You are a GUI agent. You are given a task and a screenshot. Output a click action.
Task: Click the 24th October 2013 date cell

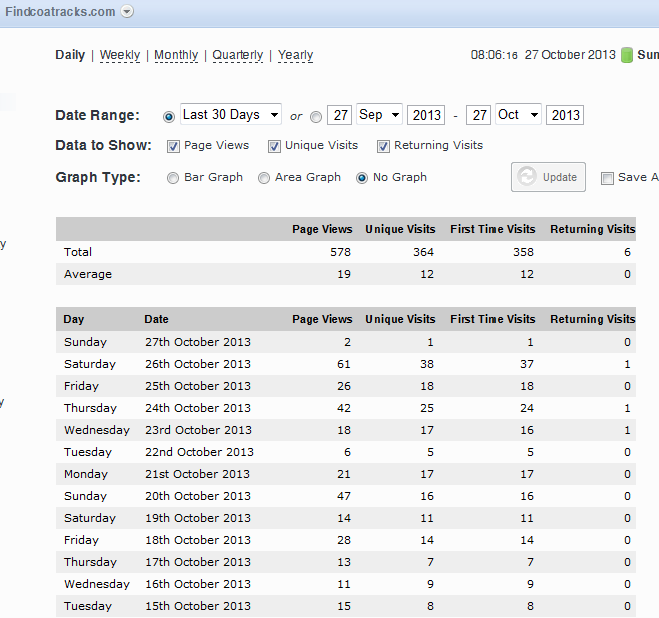pyautogui.click(x=198, y=408)
